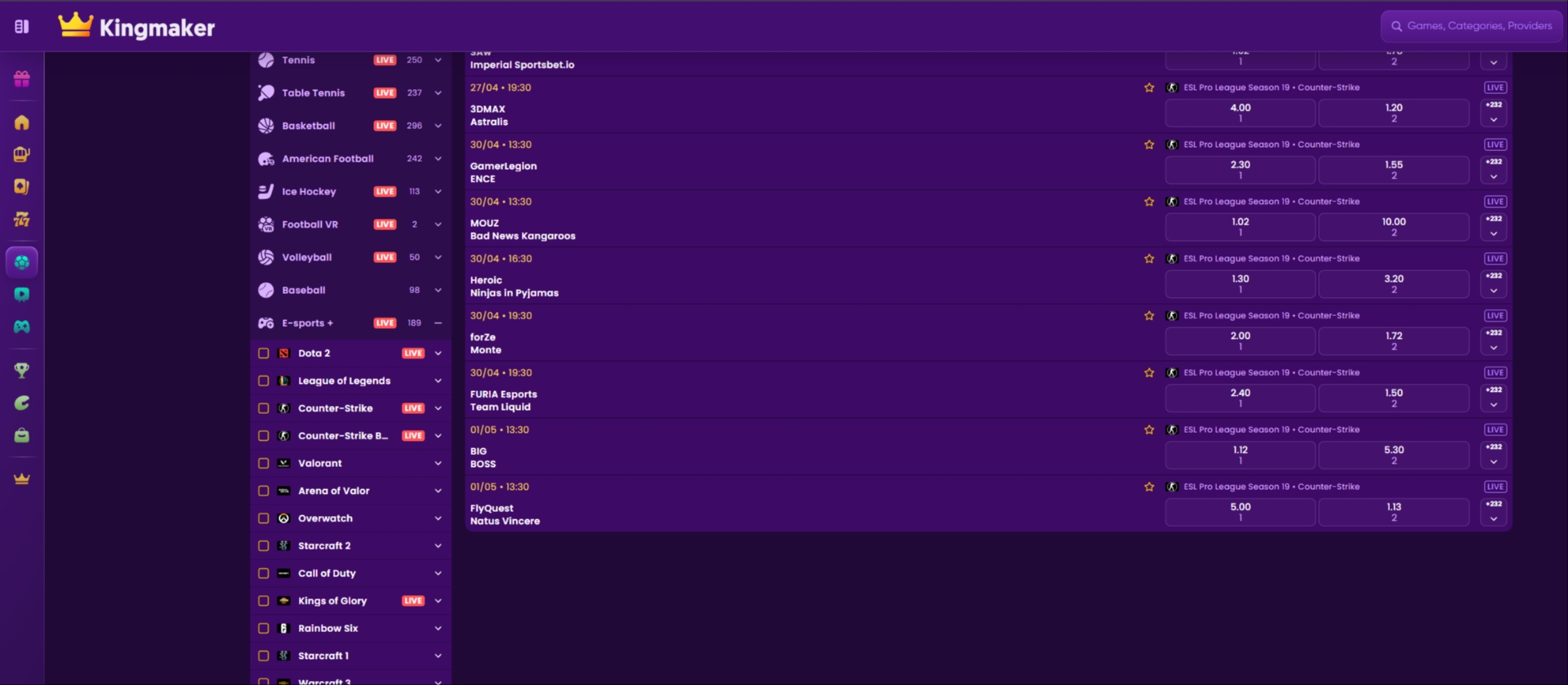Check the League of Legends checkbox
This screenshot has width=1568, height=685.
(264, 381)
